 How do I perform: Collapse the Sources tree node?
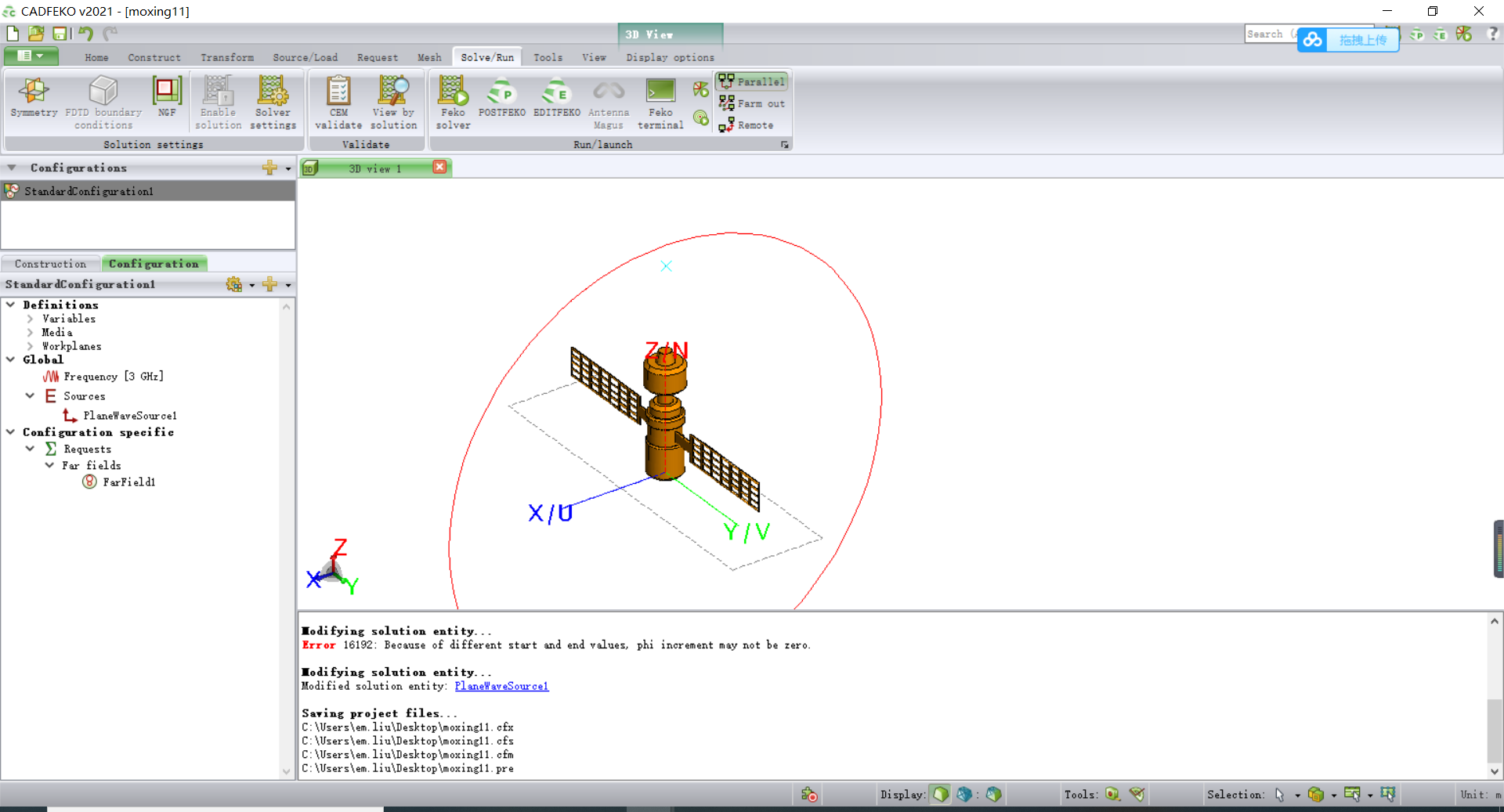pos(30,396)
